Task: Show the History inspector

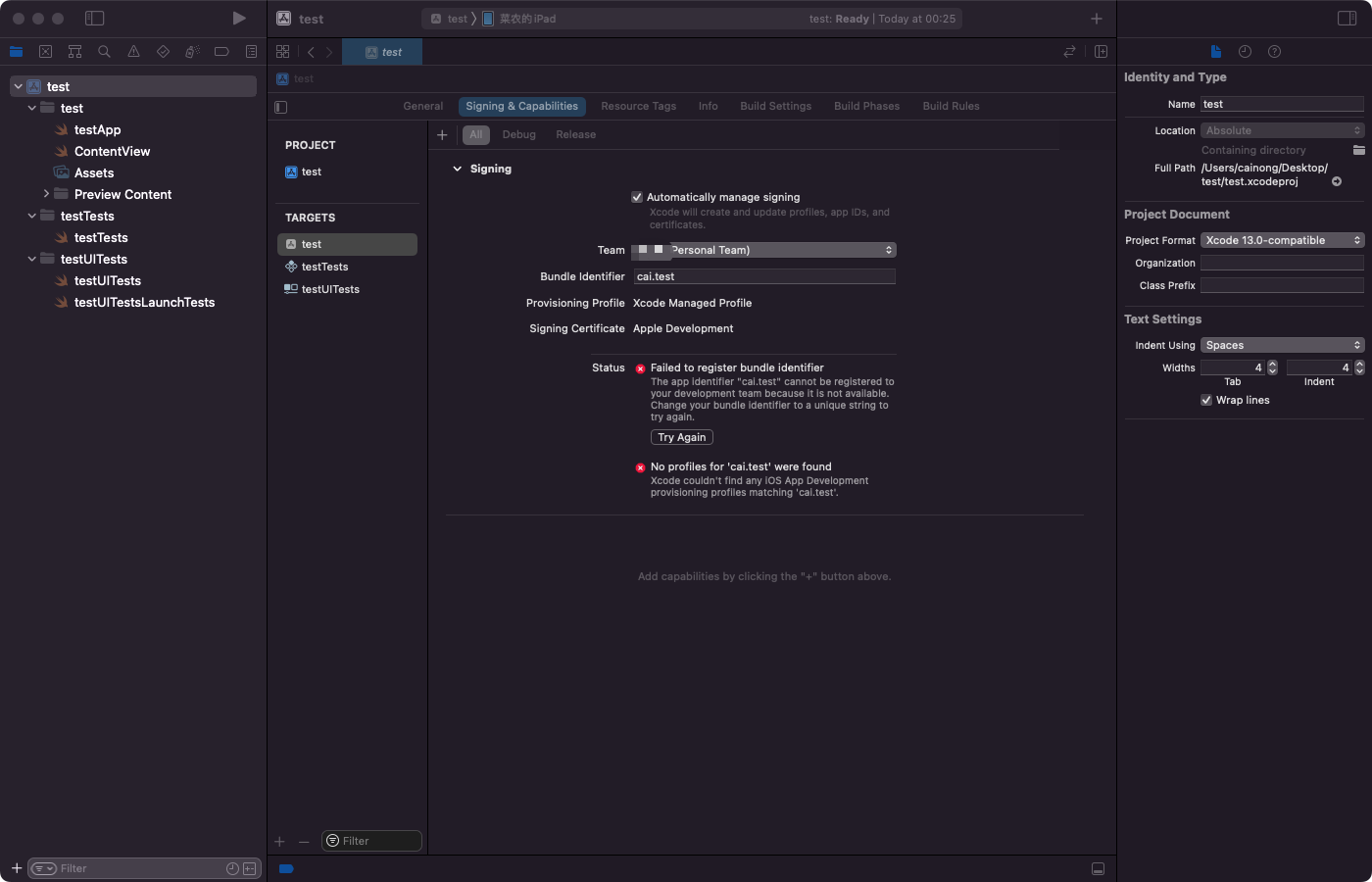Action: (1245, 52)
